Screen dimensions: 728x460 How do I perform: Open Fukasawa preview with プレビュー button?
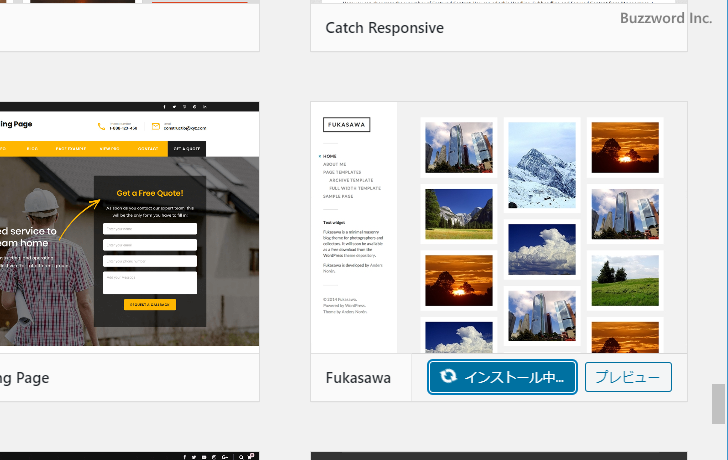click(628, 377)
